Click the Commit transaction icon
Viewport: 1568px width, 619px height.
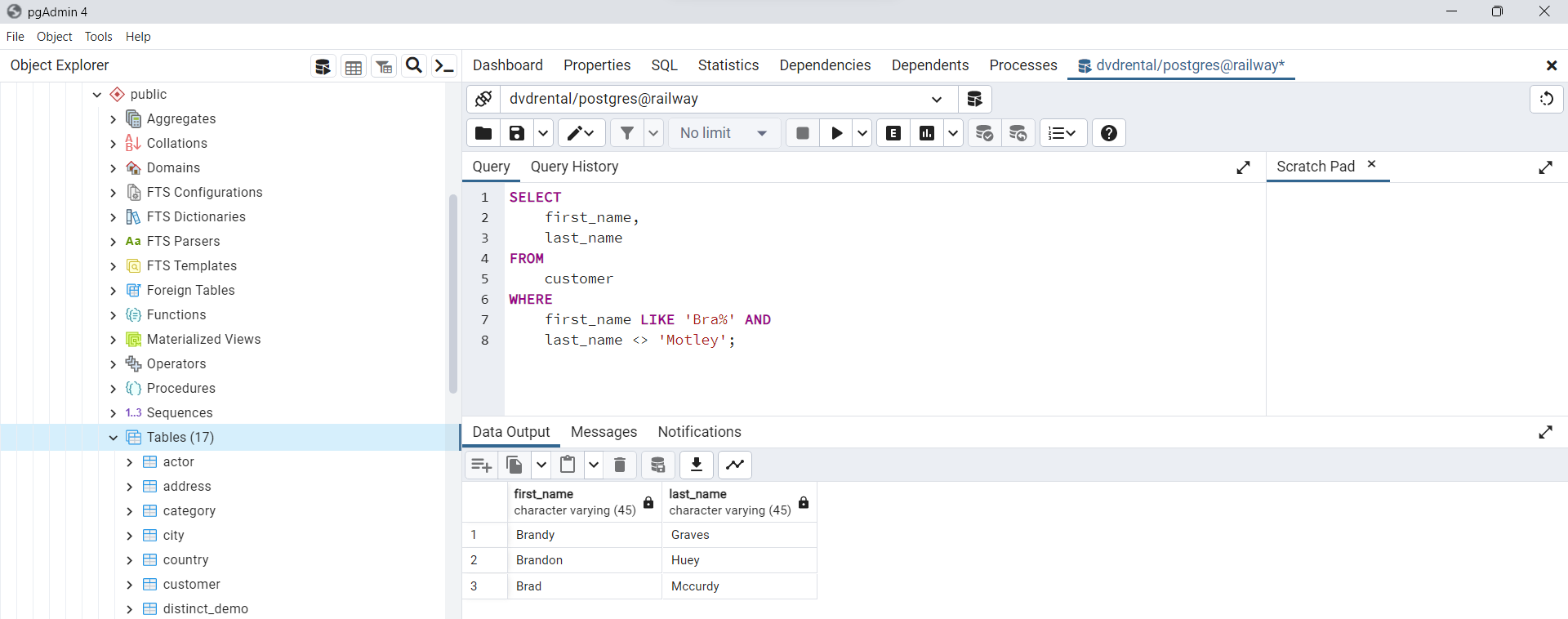[985, 133]
